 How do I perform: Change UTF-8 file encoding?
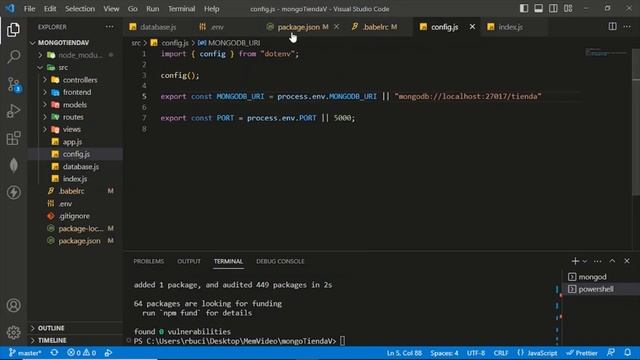[x=476, y=353]
